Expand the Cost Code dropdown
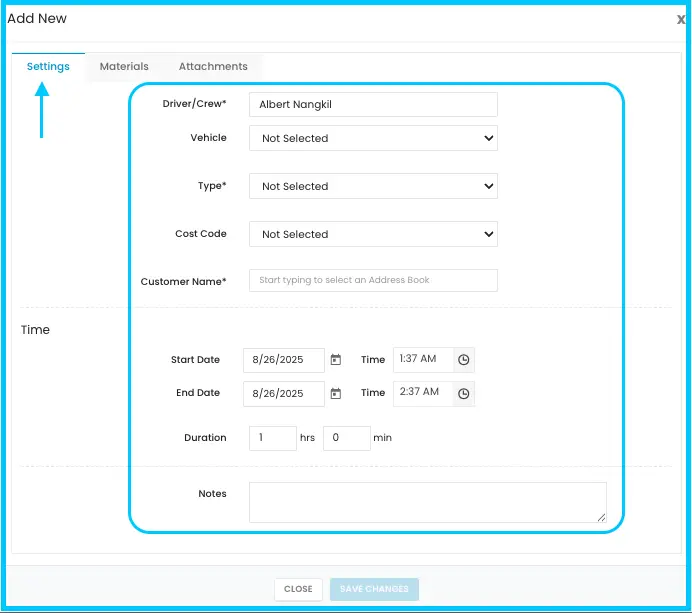692x613 pixels. coord(373,234)
